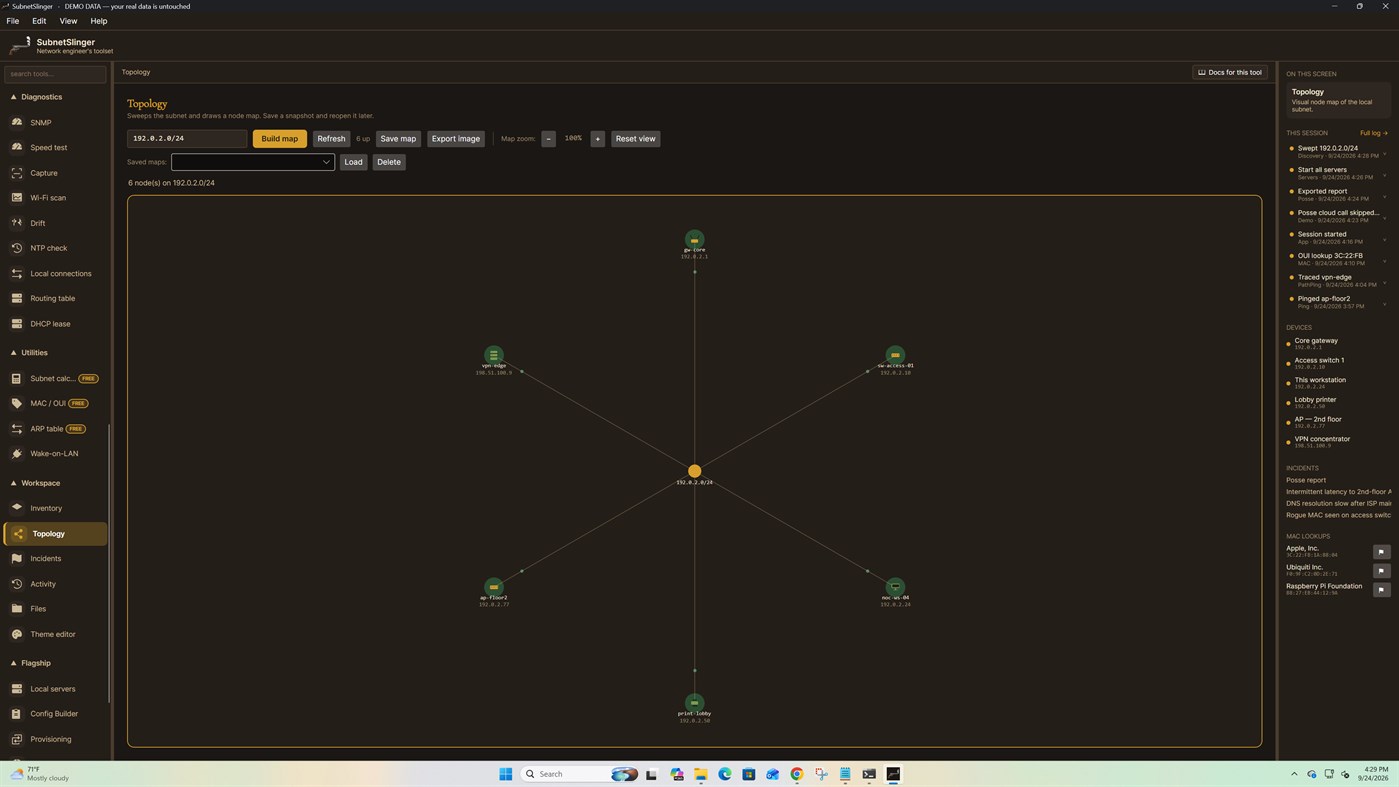The image size is (1399, 787).
Task: Flag the Apple, Inc. MAC lookup
Action: point(1381,552)
